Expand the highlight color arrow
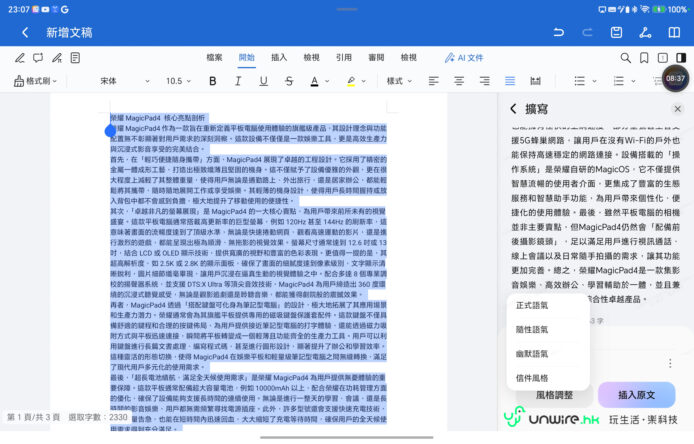 [364, 81]
